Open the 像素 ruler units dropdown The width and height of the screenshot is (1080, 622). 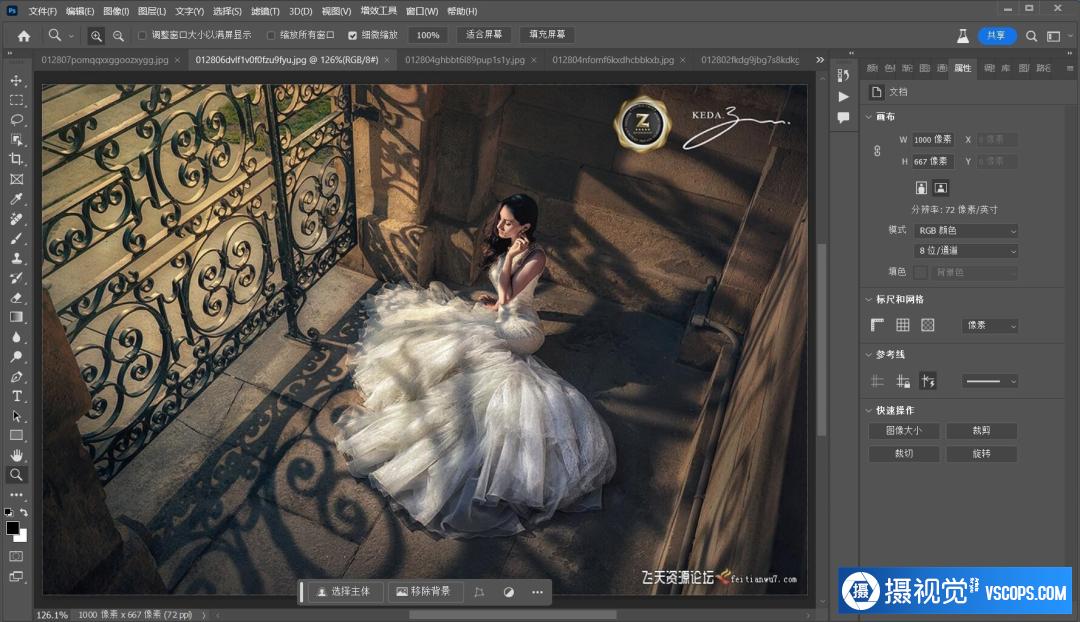point(990,325)
